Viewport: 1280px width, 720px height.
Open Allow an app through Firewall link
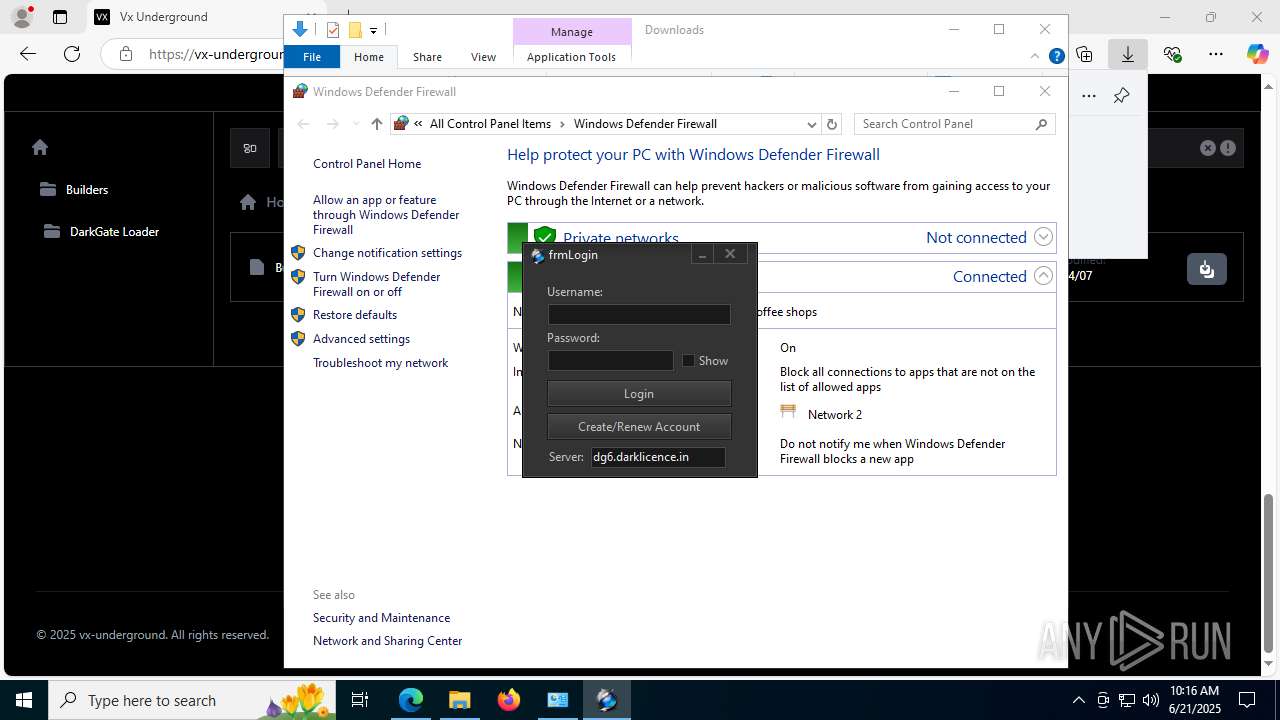pyautogui.click(x=386, y=215)
